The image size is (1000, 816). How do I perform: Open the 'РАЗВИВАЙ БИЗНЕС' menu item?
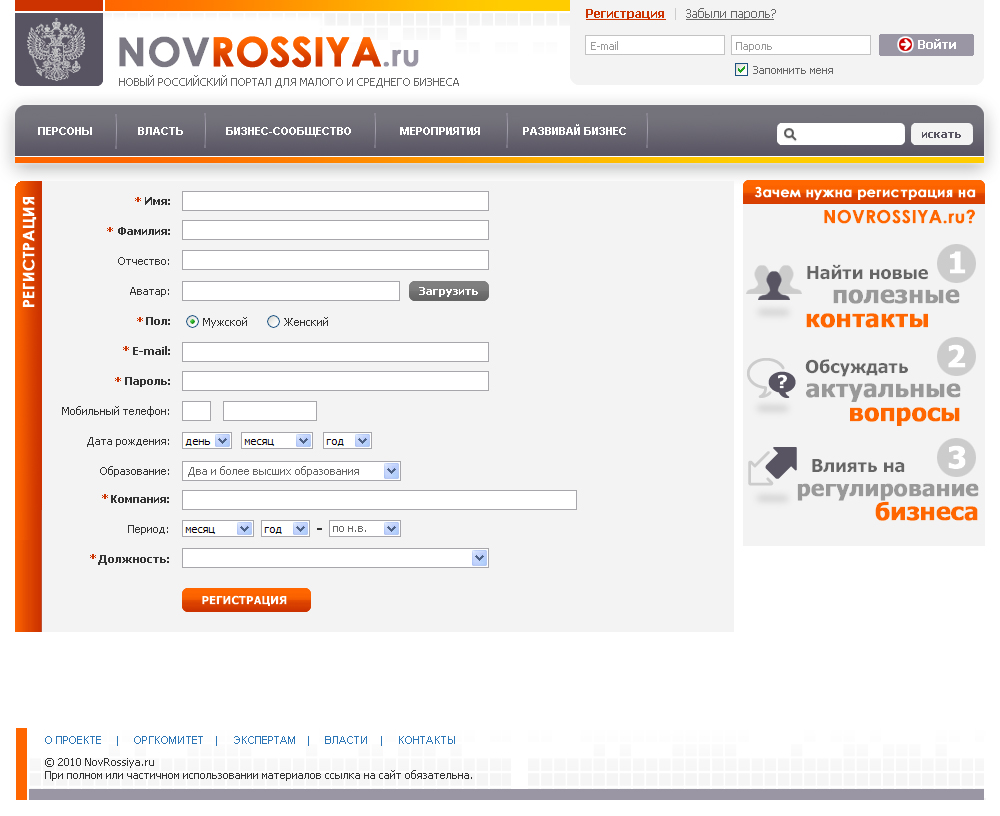574,131
